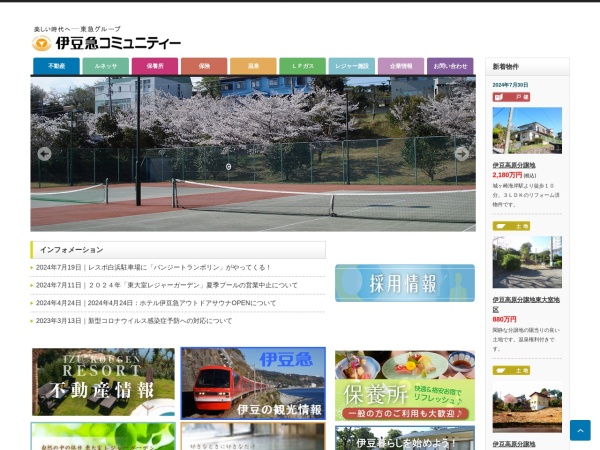Open the 不動産情報 Izu Kougen Resort banner

point(103,382)
